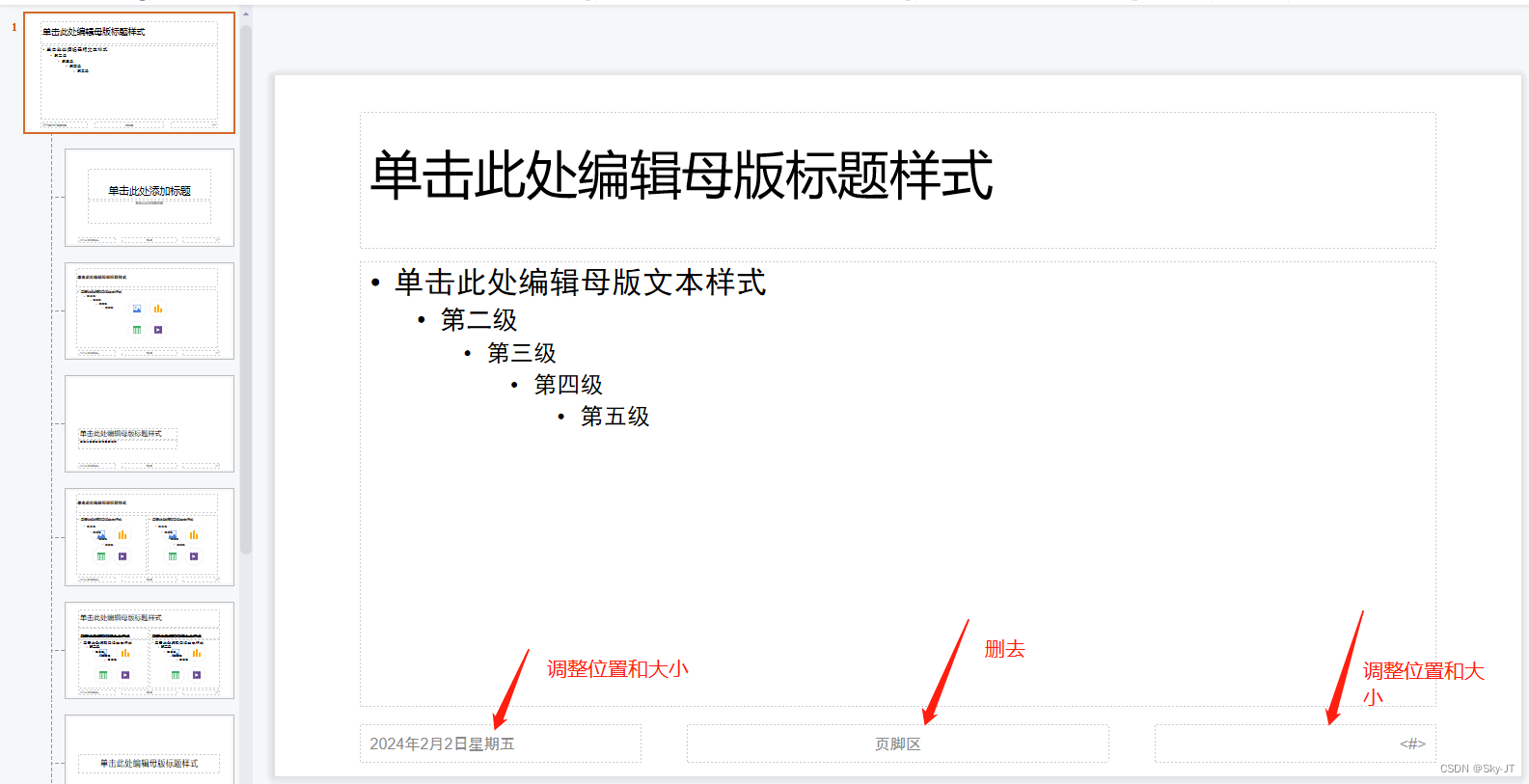This screenshot has width=1529, height=784.
Task: Click the second-level text "第二级"
Action: point(478,319)
